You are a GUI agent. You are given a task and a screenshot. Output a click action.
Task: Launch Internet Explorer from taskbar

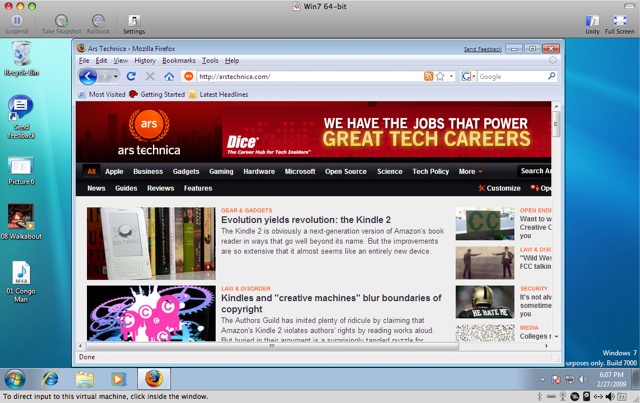coord(50,379)
